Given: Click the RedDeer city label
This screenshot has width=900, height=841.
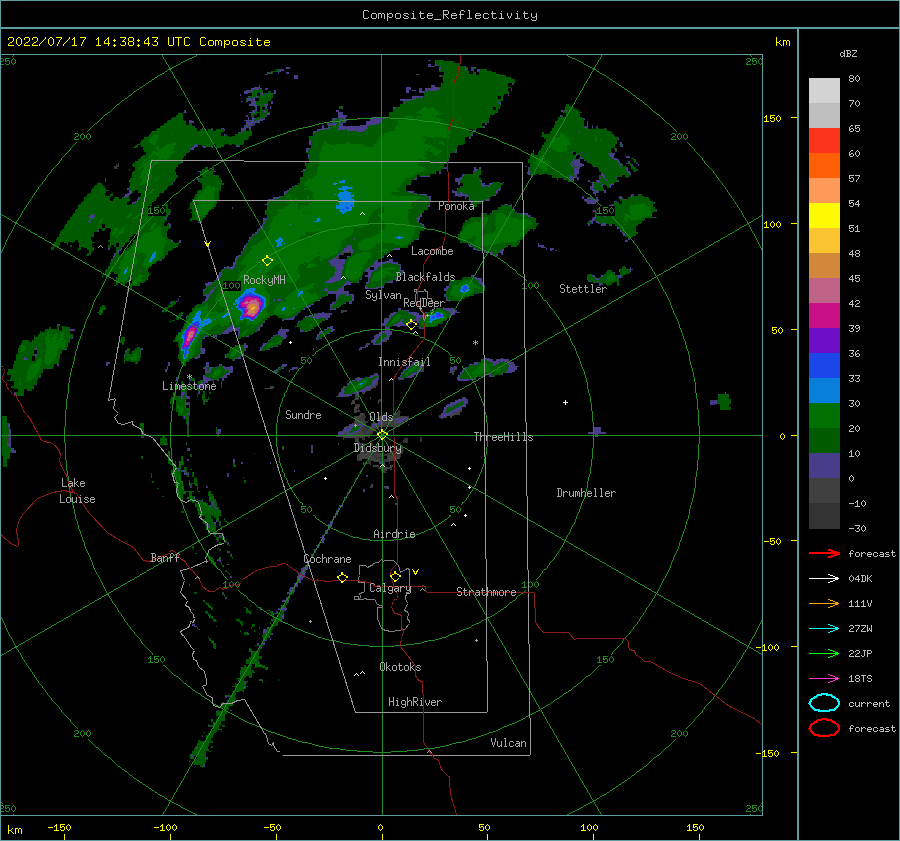Looking at the screenshot, I should (424, 303).
